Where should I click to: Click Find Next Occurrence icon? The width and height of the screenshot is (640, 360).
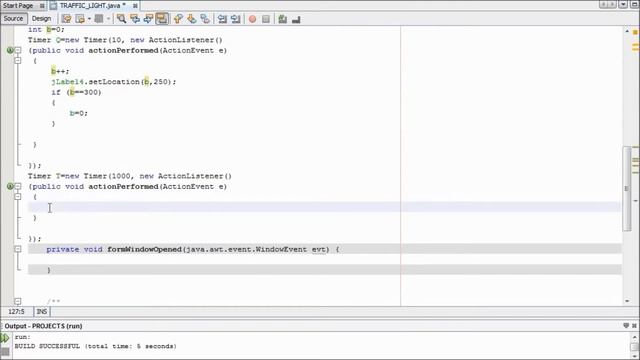pos(148,19)
